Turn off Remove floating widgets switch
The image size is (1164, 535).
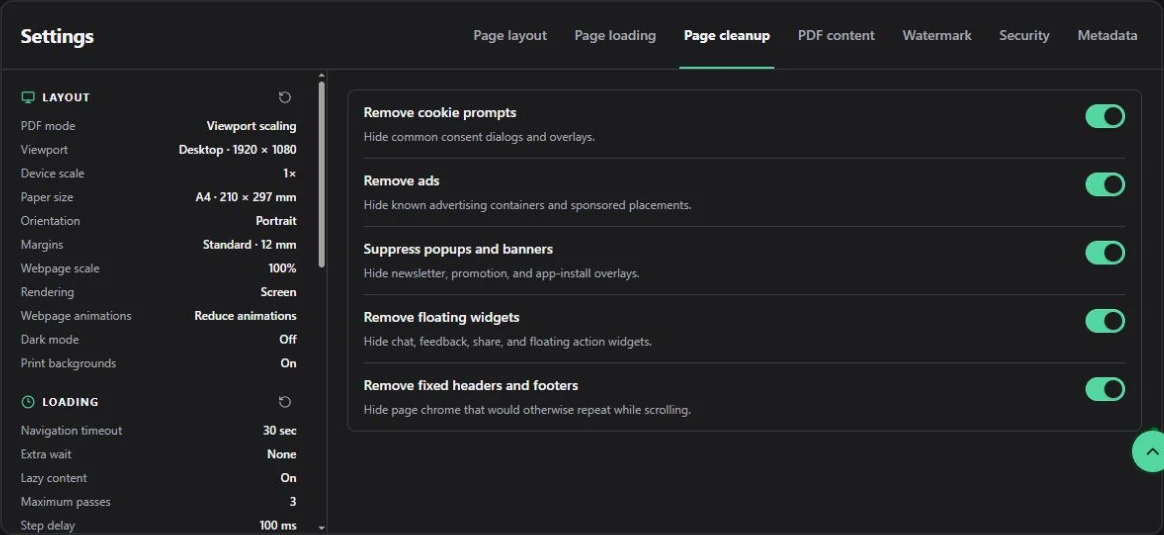(1105, 321)
